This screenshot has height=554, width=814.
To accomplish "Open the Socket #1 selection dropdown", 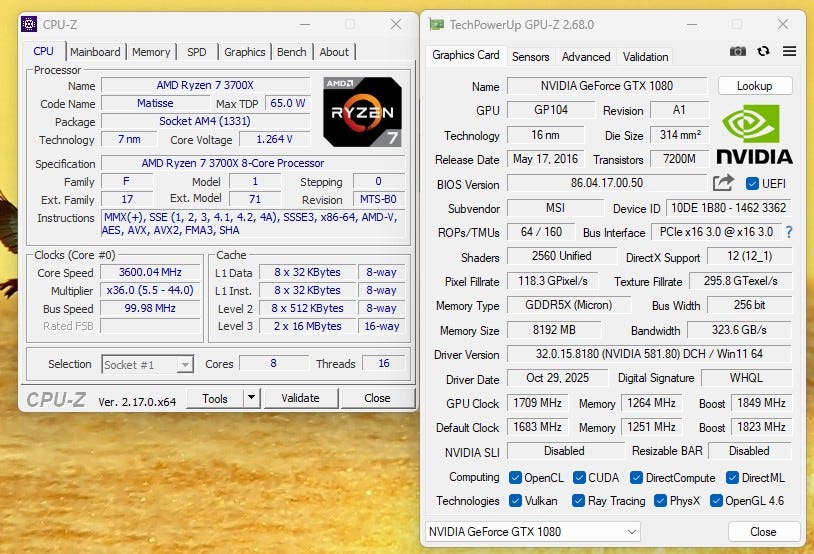I will click(147, 365).
